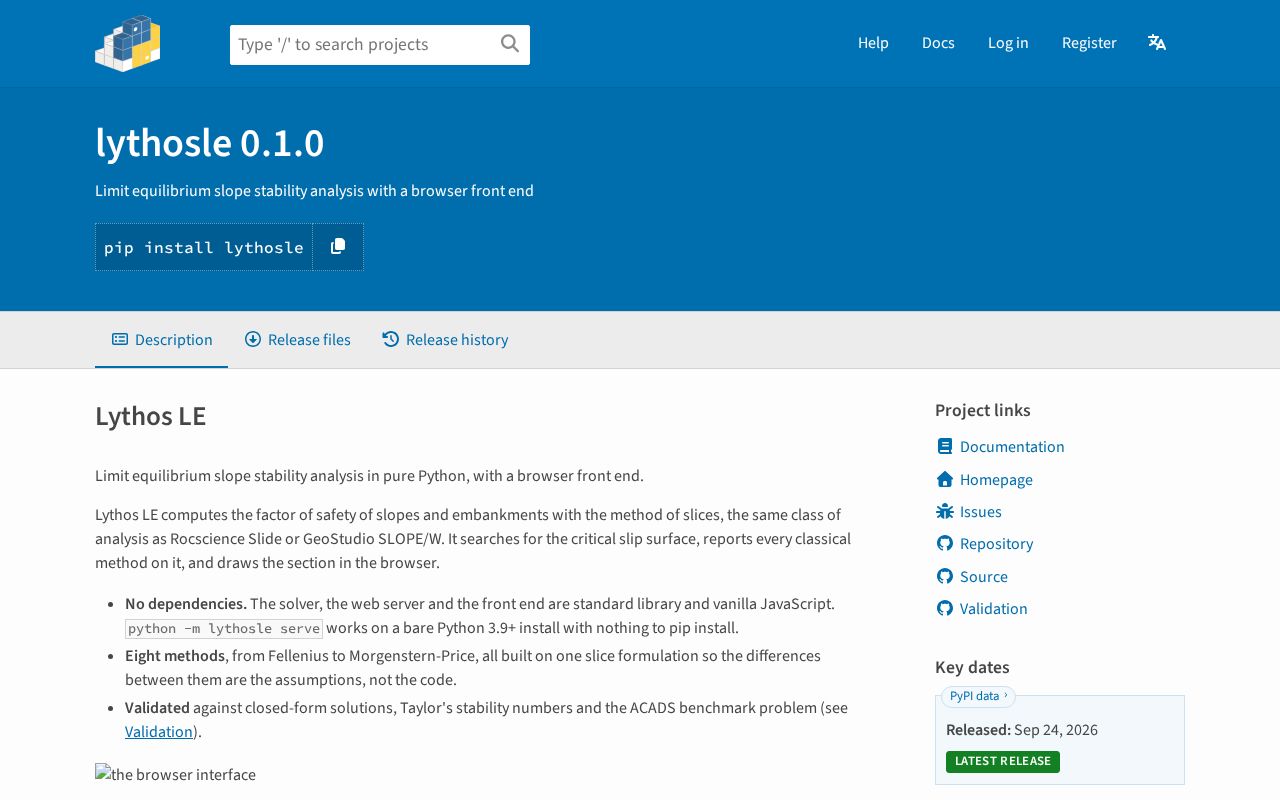Switch to Release history tab
The image size is (1280, 800).
pos(446,340)
